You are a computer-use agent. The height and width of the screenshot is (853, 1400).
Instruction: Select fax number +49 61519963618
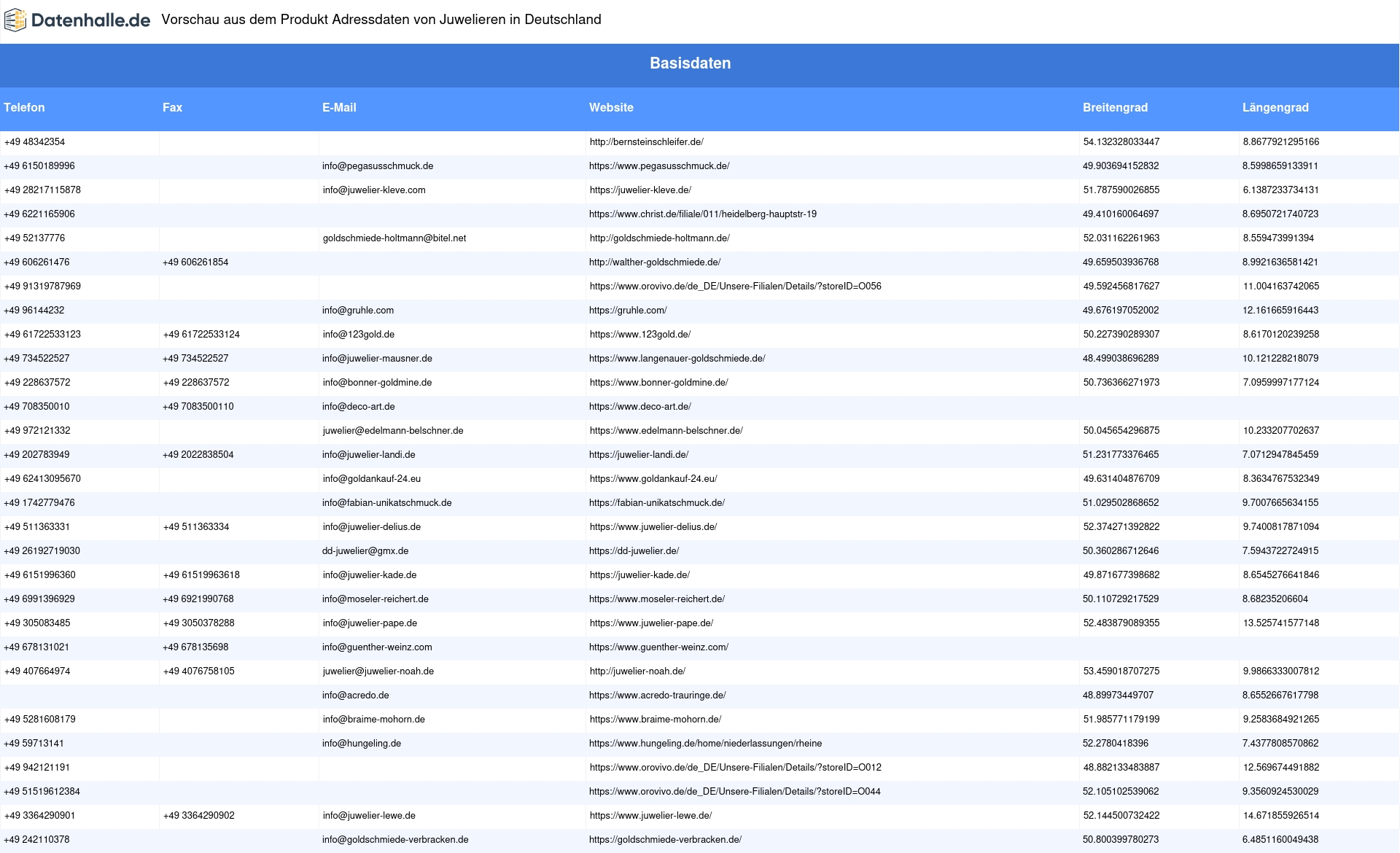[x=201, y=575]
